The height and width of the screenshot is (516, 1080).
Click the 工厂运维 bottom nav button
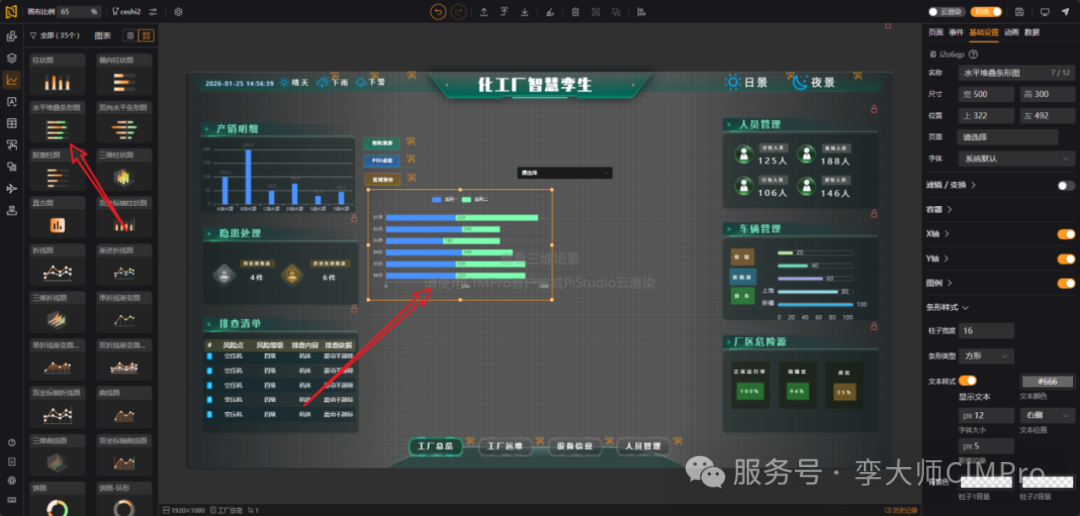pyautogui.click(x=504, y=446)
